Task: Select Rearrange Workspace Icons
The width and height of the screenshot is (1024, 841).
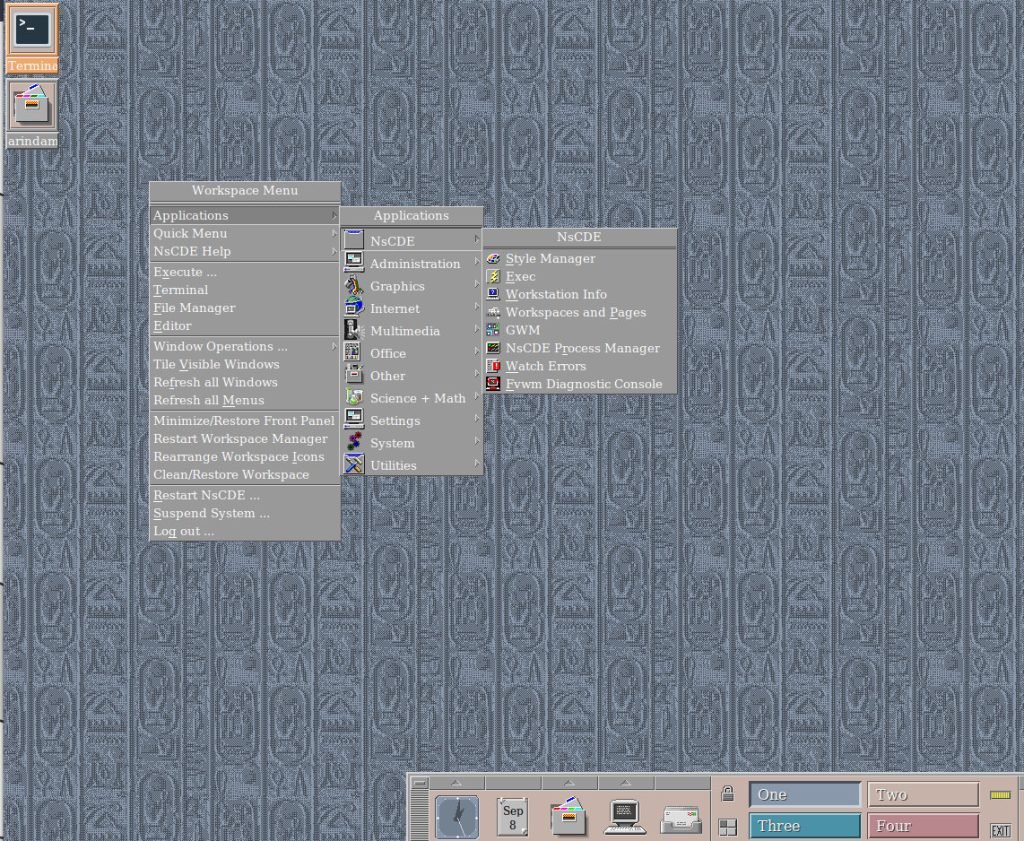Action: click(245, 457)
